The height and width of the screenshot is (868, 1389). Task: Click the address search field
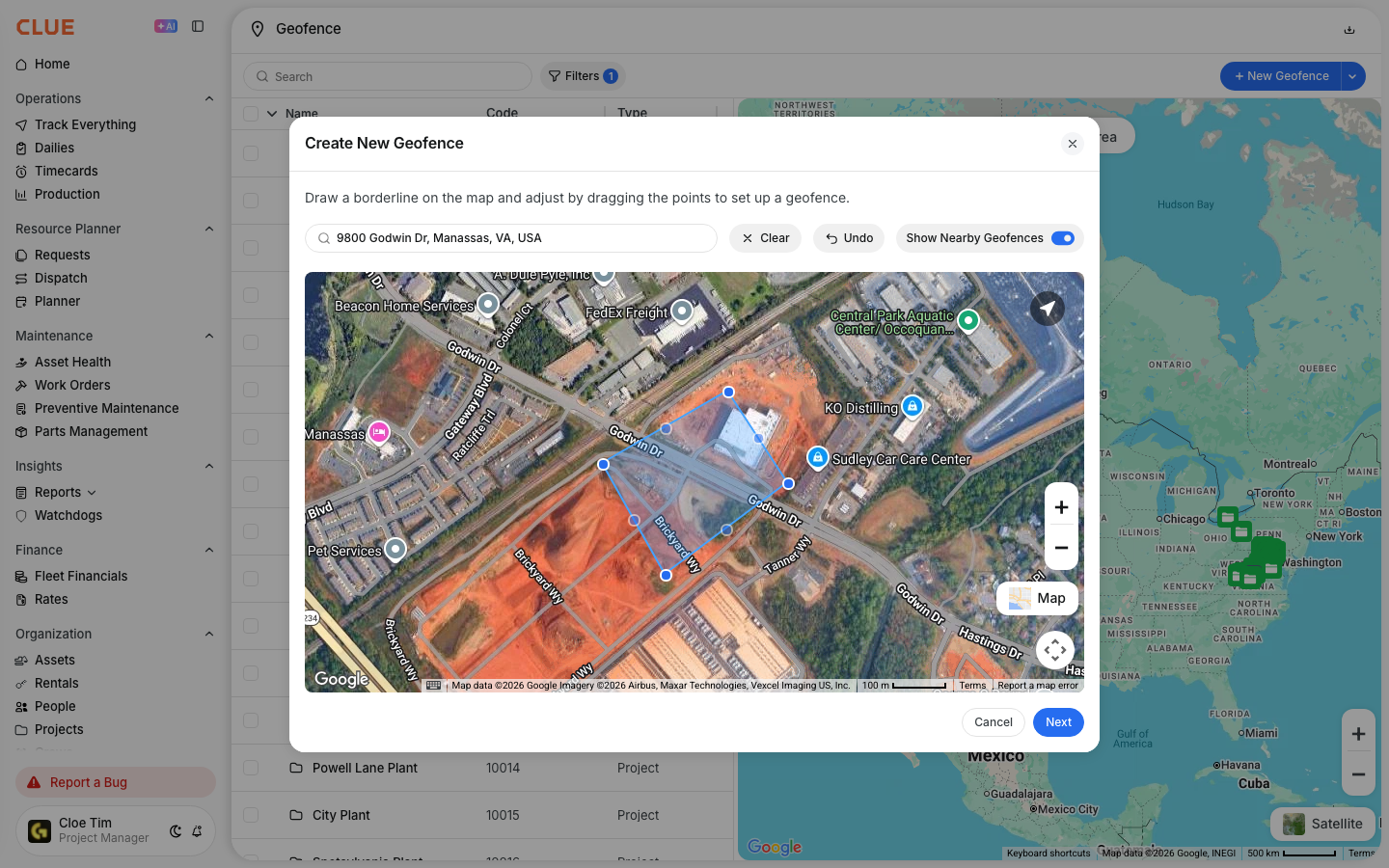coord(511,238)
